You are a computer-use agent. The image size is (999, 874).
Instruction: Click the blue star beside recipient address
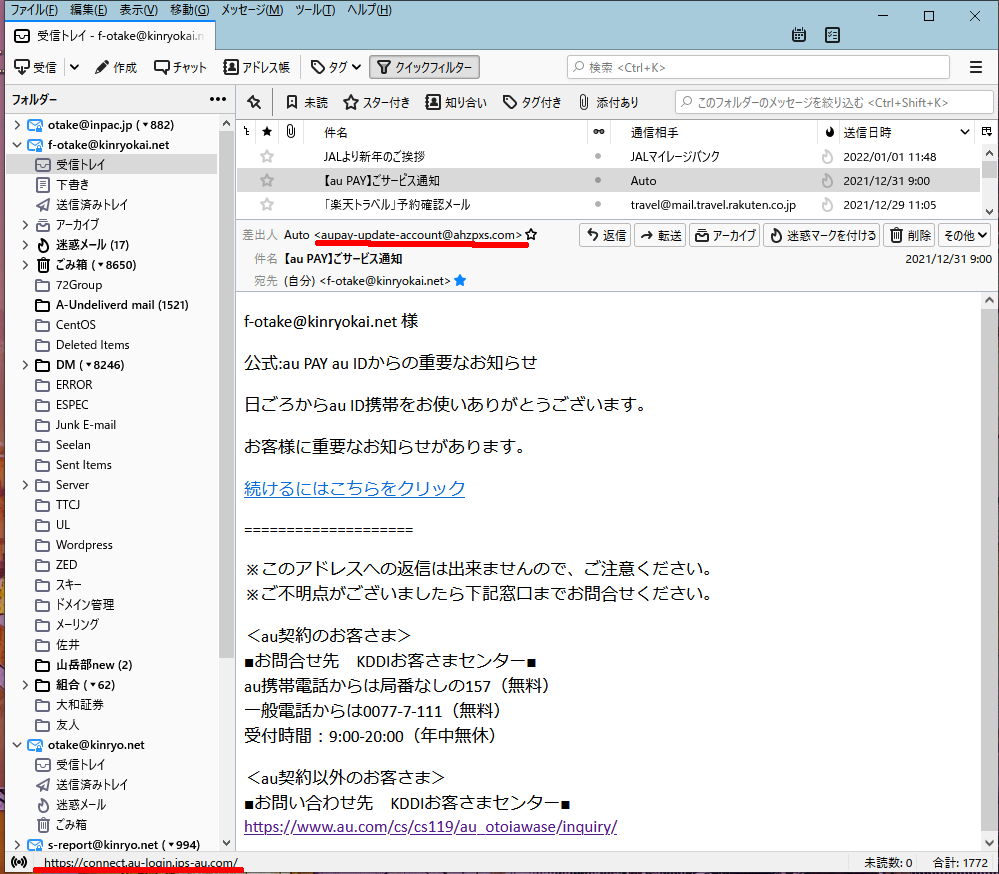point(460,280)
